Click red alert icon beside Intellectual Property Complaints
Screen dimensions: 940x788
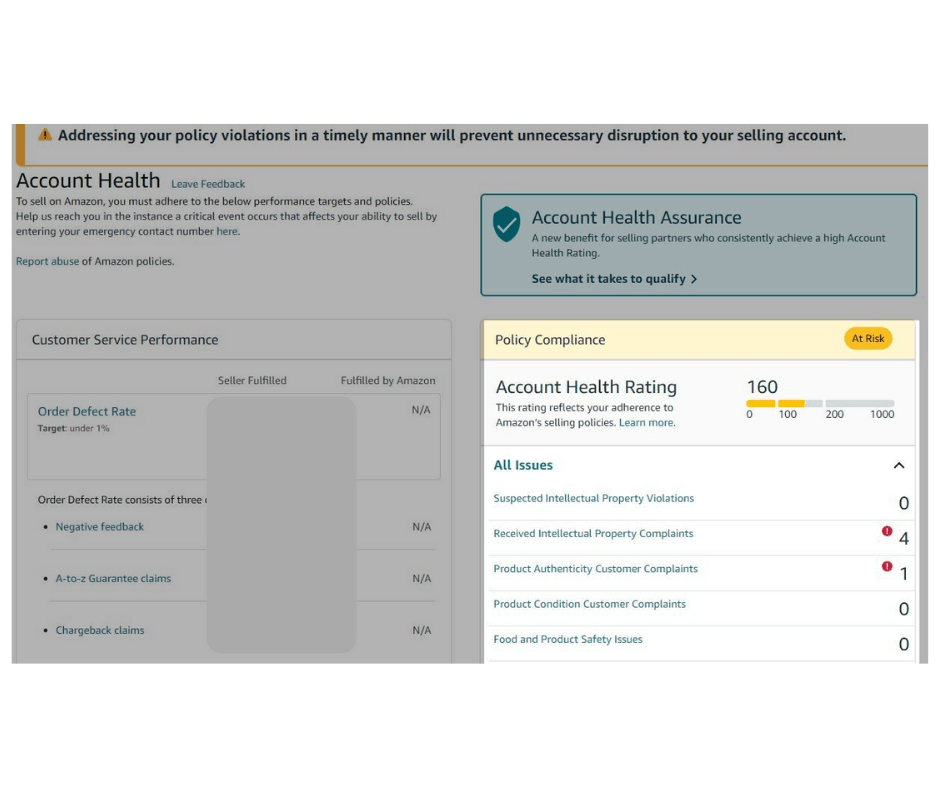point(887,532)
